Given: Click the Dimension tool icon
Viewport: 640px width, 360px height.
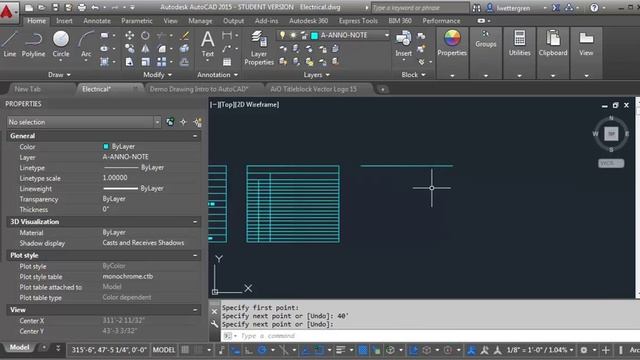Looking at the screenshot, I should [x=227, y=36].
